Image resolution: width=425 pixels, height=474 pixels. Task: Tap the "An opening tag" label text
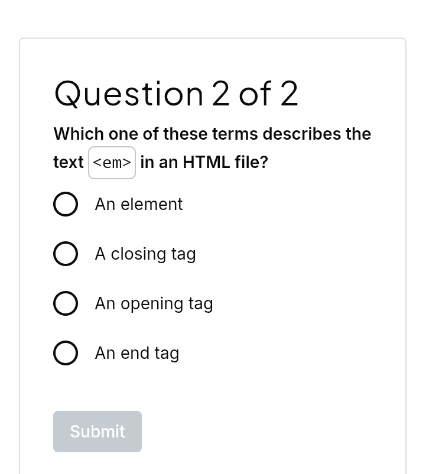(x=154, y=304)
